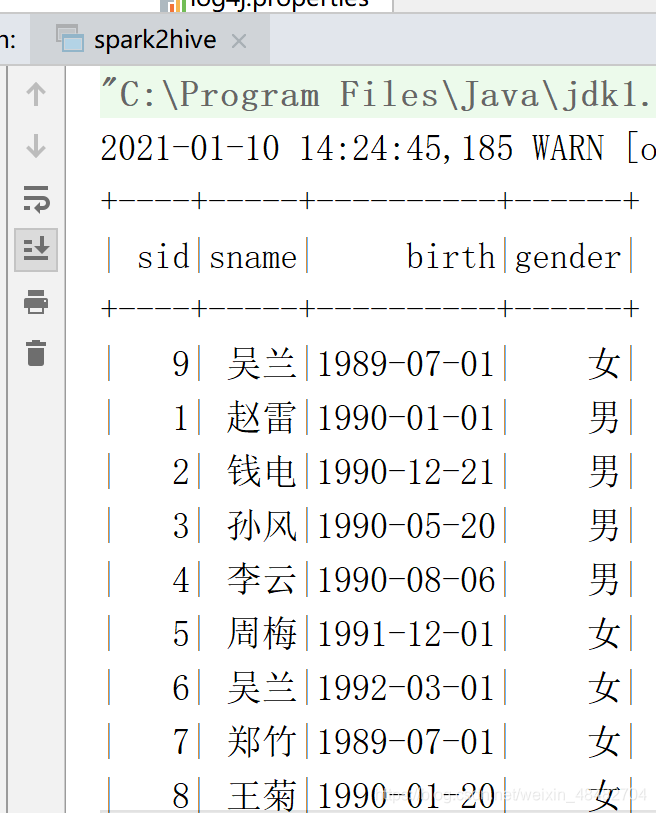
Task: Click name 周梅 in the table
Action: click(261, 633)
